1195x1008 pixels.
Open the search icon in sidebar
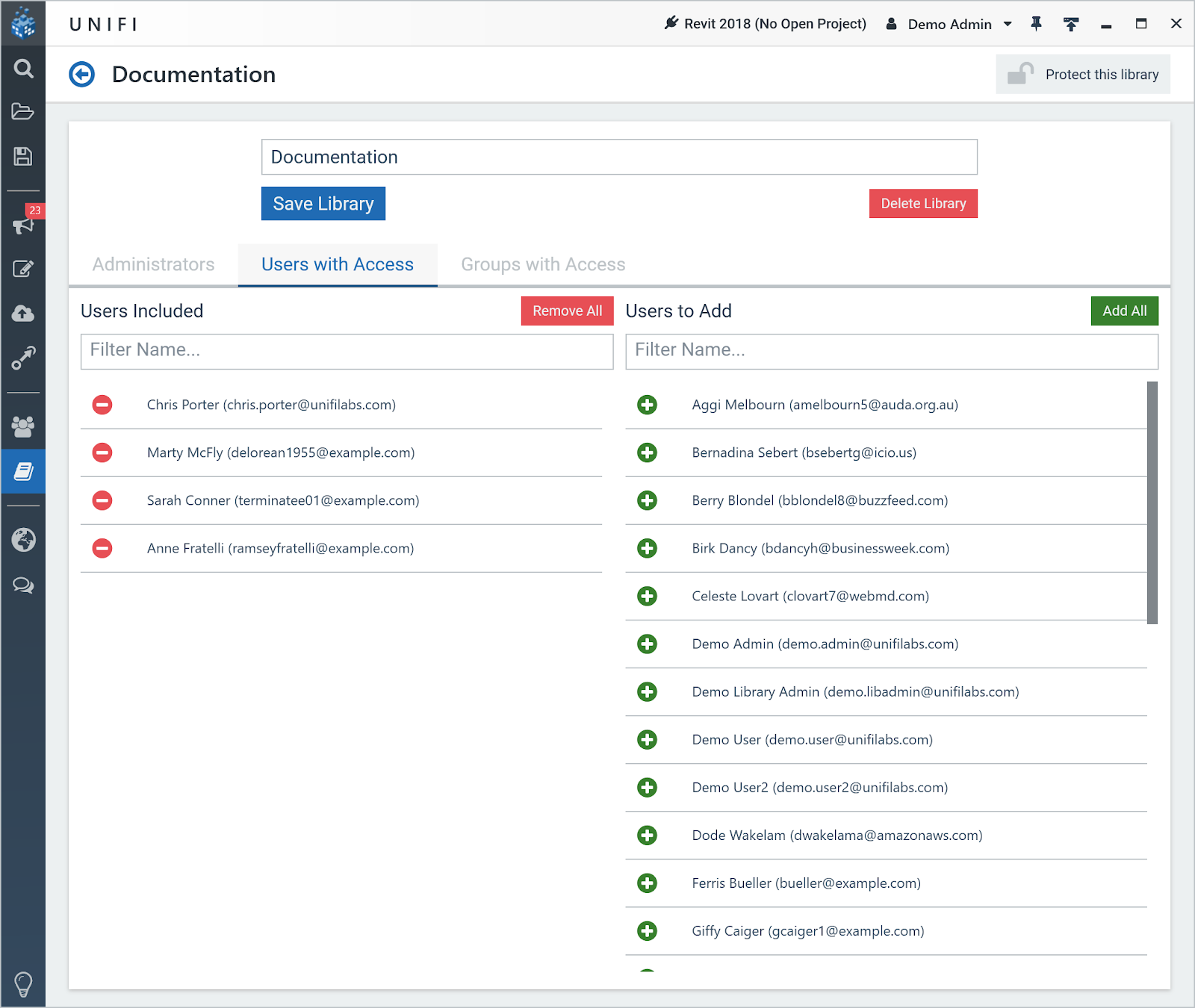(x=23, y=69)
